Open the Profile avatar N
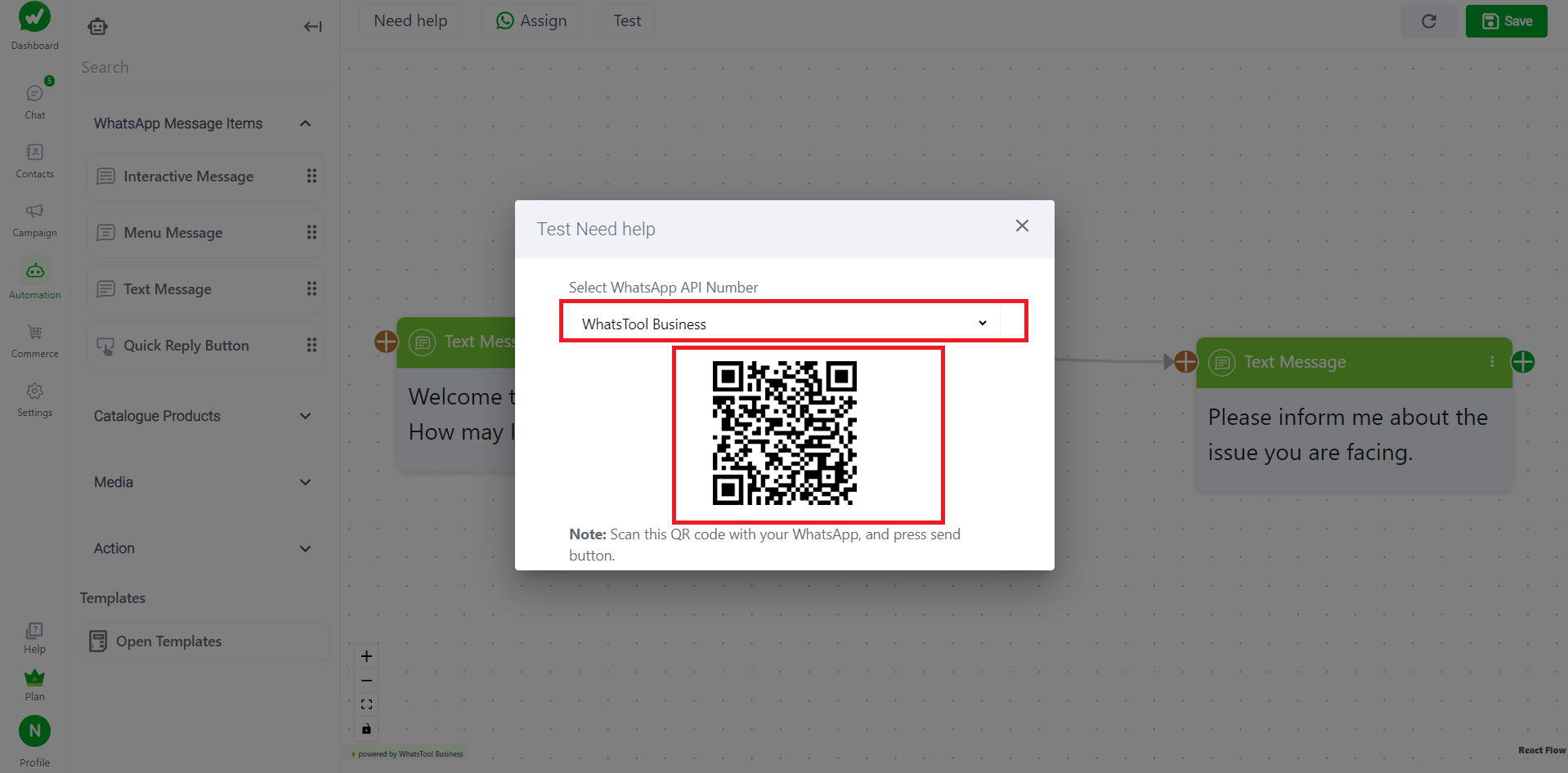 coord(34,731)
